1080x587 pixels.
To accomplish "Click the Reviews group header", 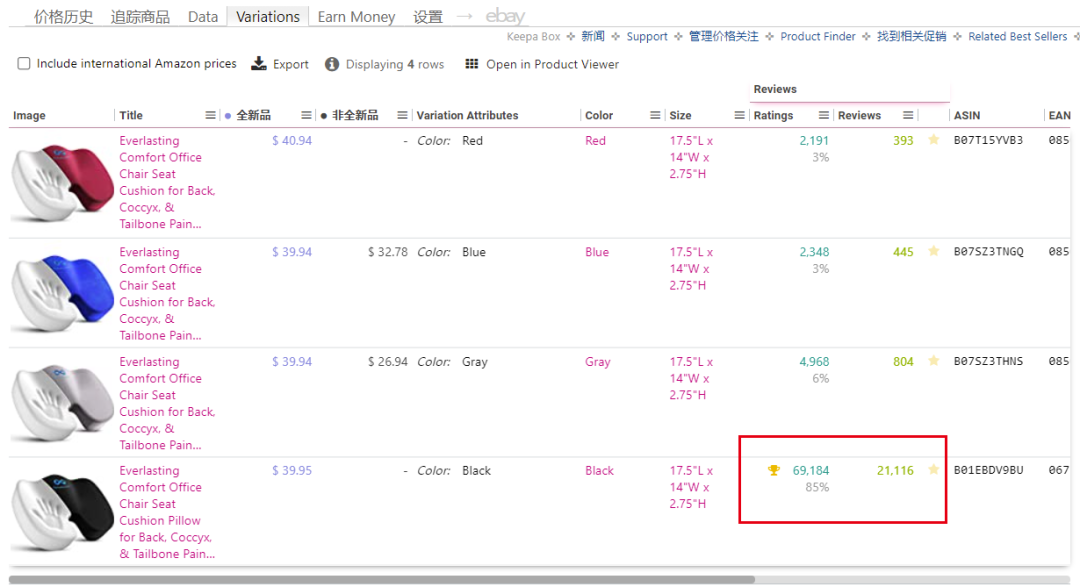I will (x=775, y=90).
